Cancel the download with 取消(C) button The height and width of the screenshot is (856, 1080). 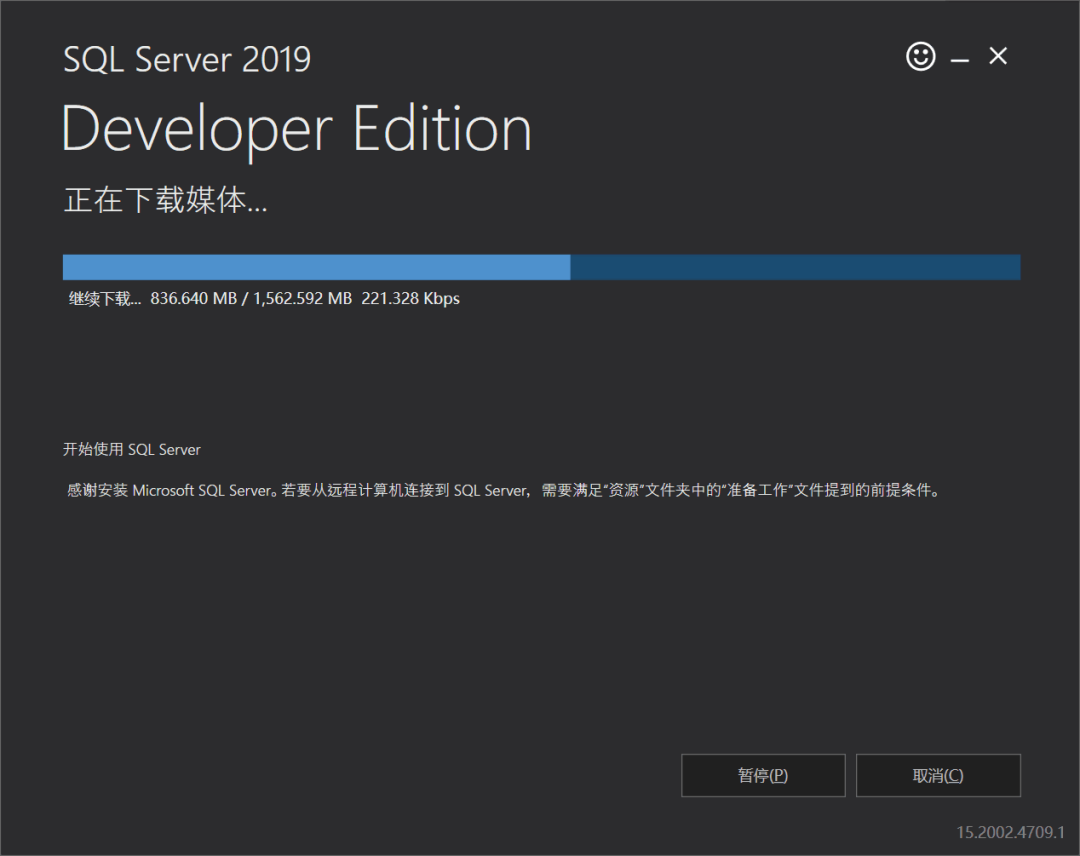(938, 775)
